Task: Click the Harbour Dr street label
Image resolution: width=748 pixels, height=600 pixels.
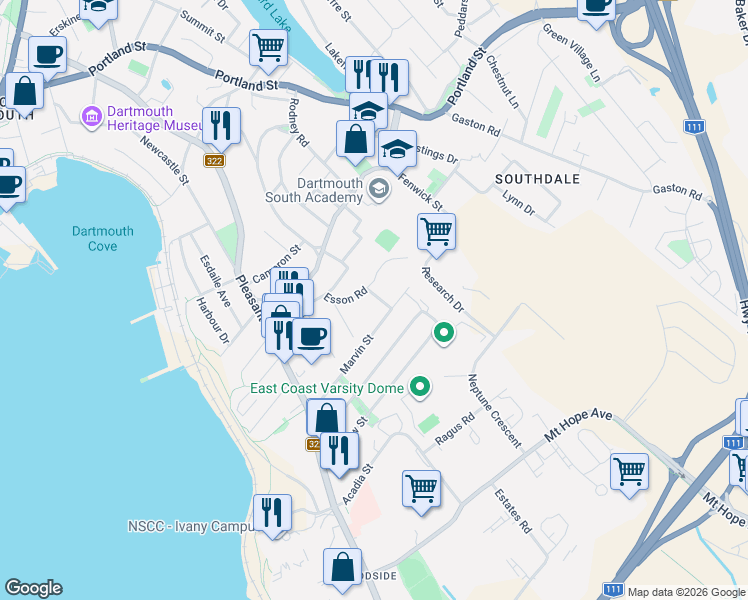Action: point(213,321)
